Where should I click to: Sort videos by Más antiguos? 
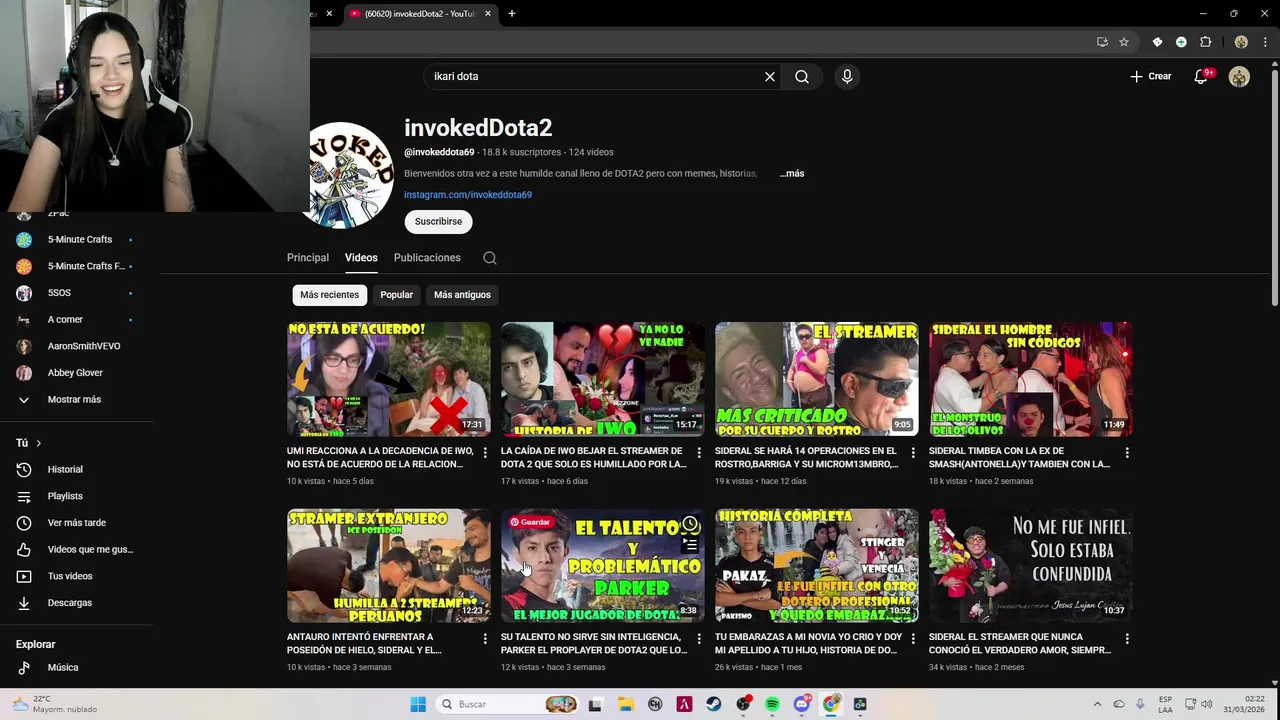tap(462, 295)
